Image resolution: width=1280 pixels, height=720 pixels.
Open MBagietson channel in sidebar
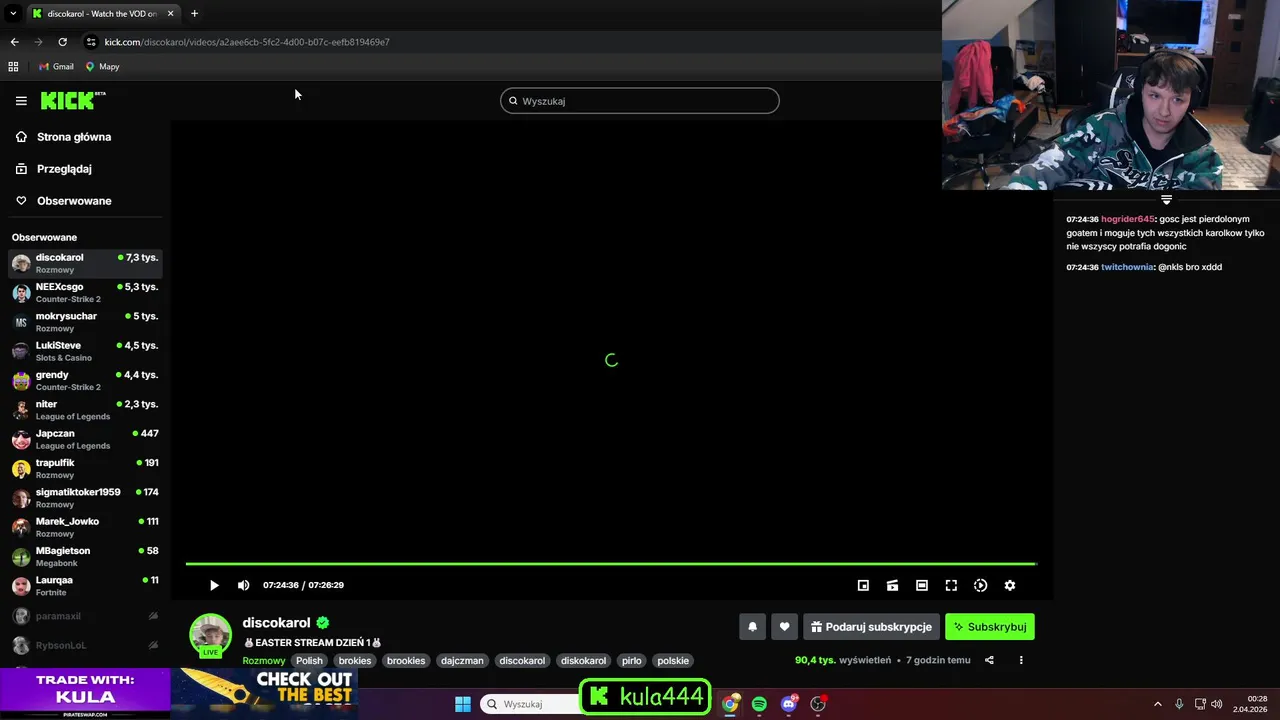click(x=85, y=556)
